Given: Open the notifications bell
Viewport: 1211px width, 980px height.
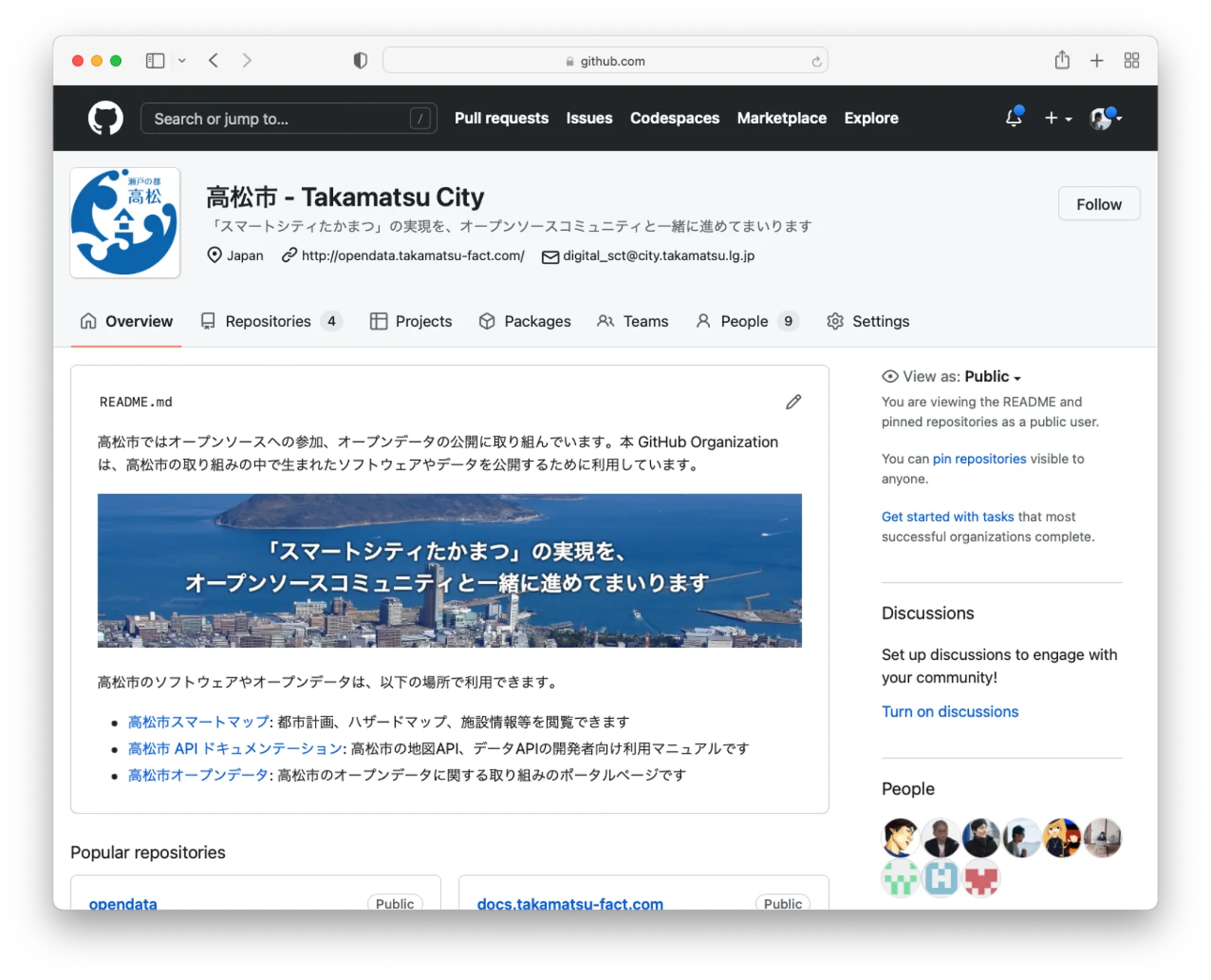Looking at the screenshot, I should tap(1013, 117).
